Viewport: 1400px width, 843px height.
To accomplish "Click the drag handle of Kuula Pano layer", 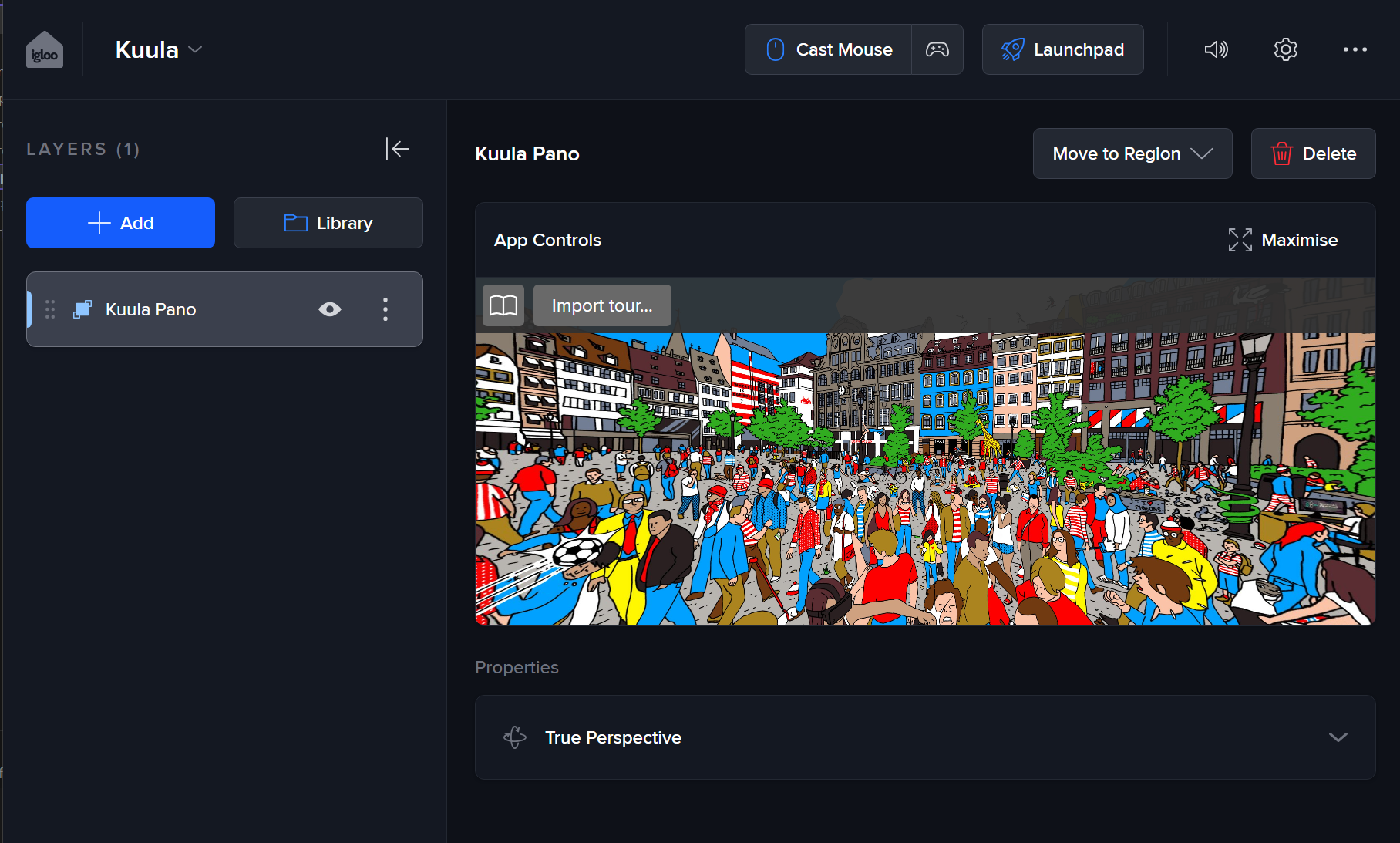I will [x=50, y=309].
